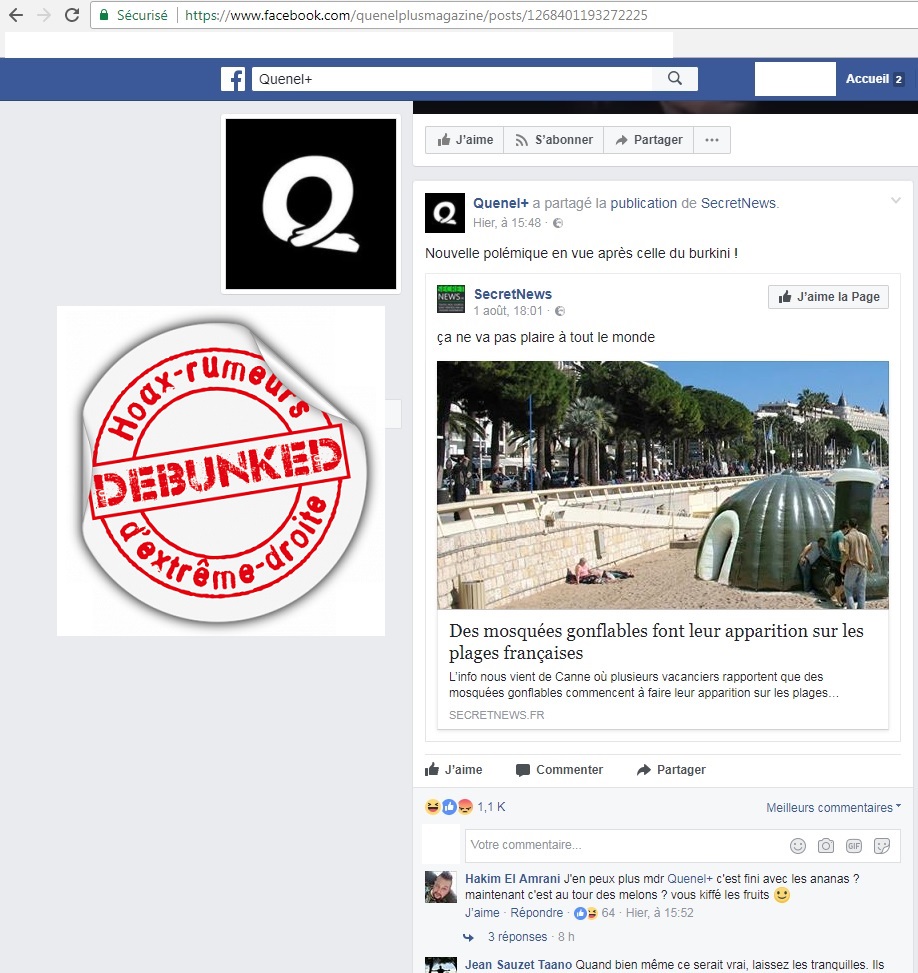Click the SecretNews page logo thumbnail

pyautogui.click(x=451, y=299)
